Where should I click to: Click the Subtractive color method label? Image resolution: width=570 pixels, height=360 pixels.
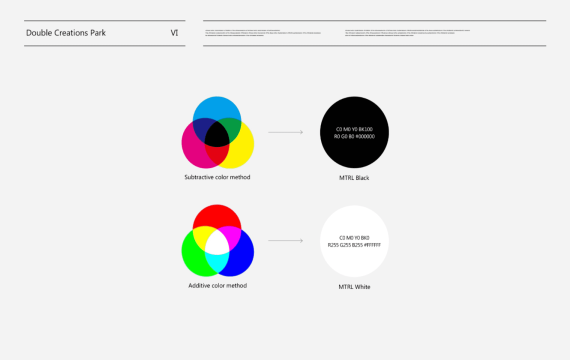[x=217, y=177]
